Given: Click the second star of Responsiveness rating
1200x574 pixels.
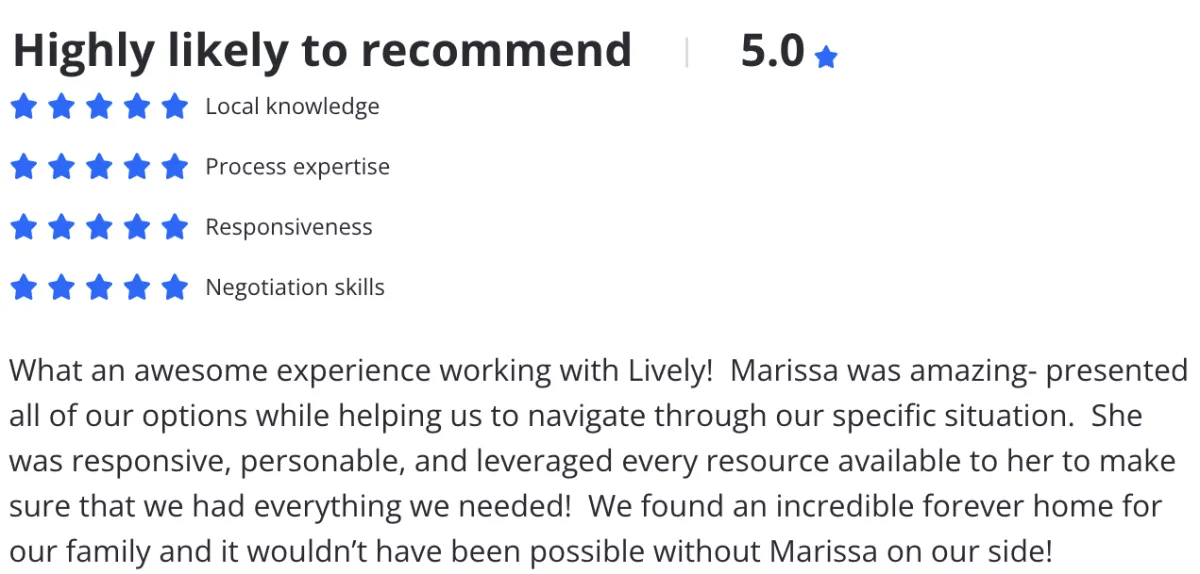Looking at the screenshot, I should [x=61, y=227].
